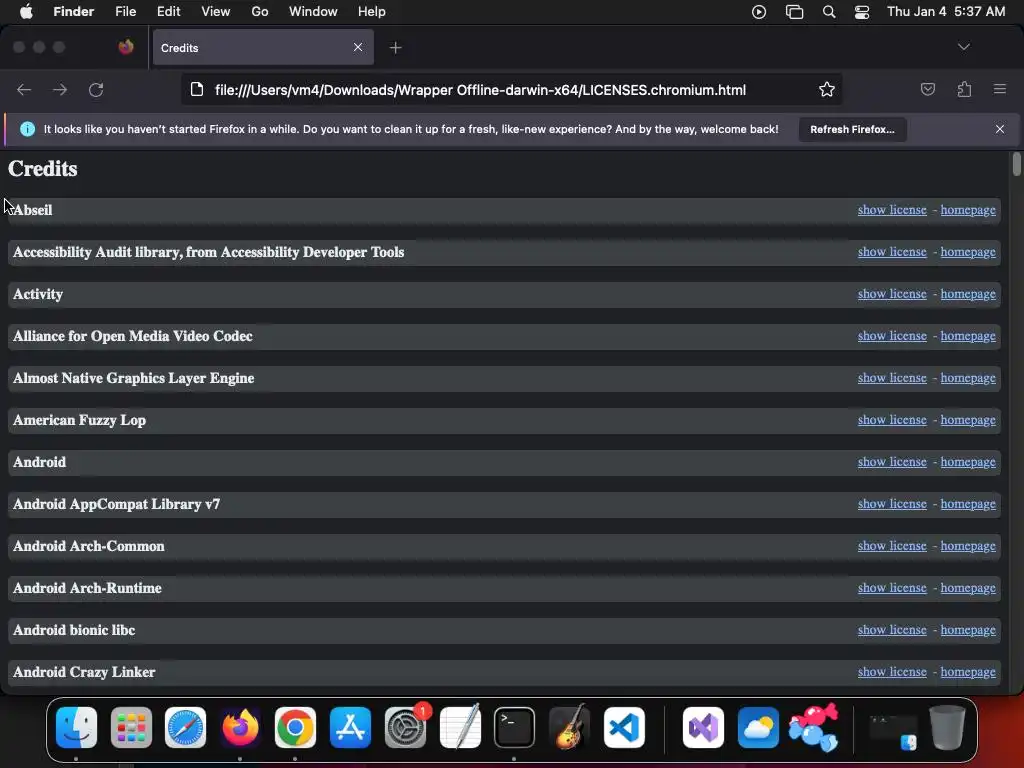Open the Go menu
Screen dimensions: 1024x768
tap(260, 12)
